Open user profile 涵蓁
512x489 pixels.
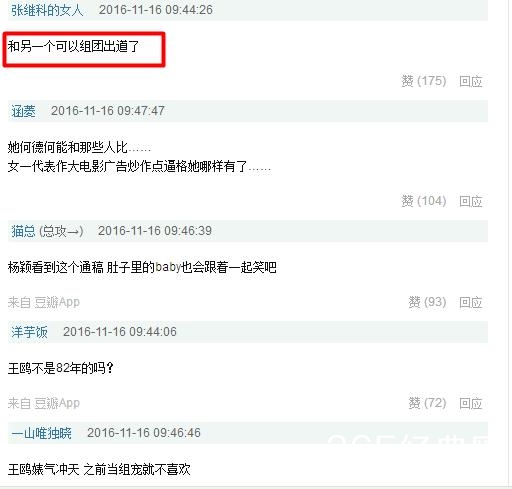(23, 111)
